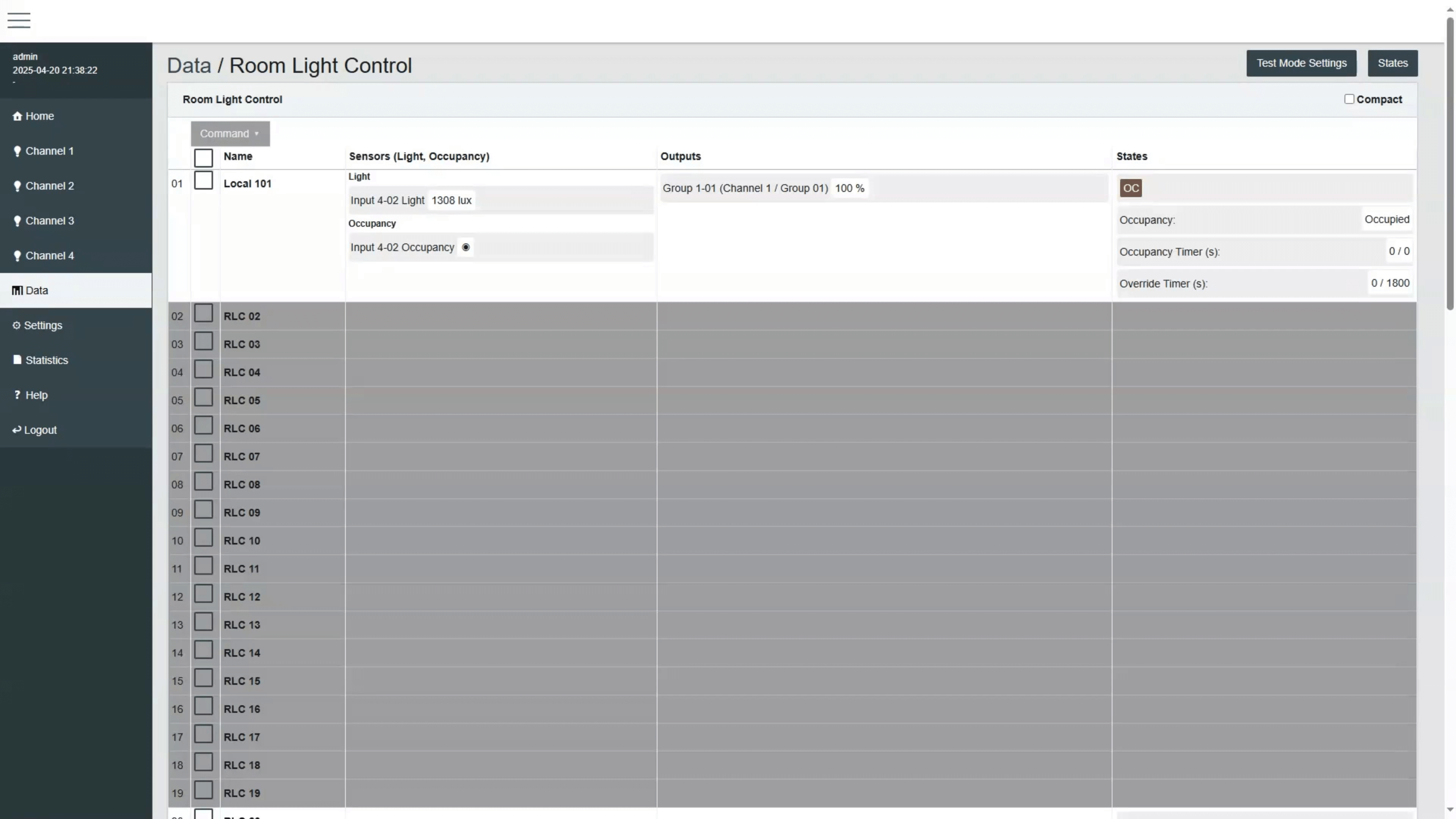Enable the Compact view checkbox
The image size is (1456, 819).
pos(1350,99)
